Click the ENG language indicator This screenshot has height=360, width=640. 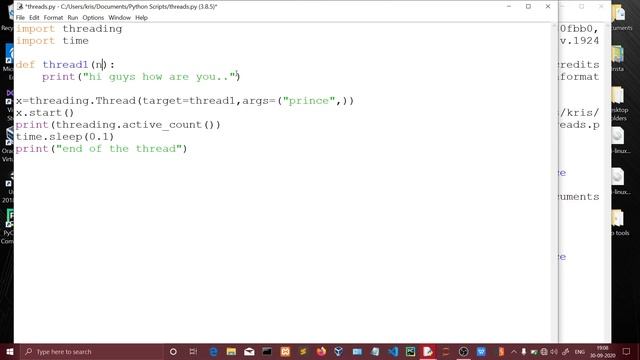(x=580, y=352)
